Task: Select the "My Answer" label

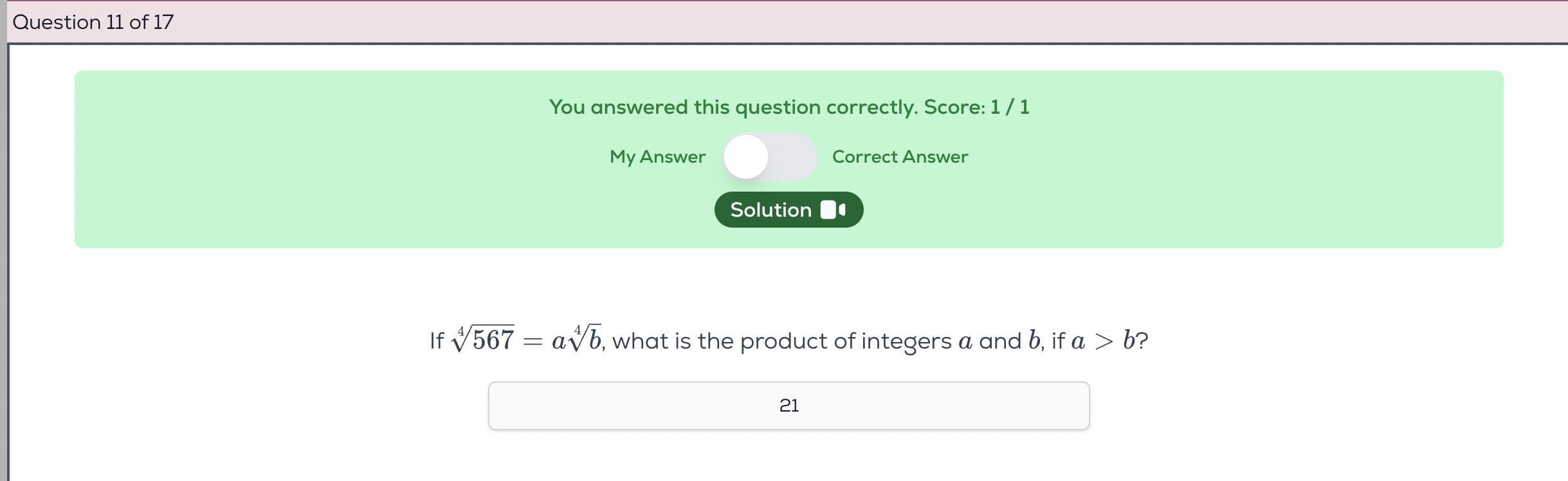Action: tap(657, 157)
